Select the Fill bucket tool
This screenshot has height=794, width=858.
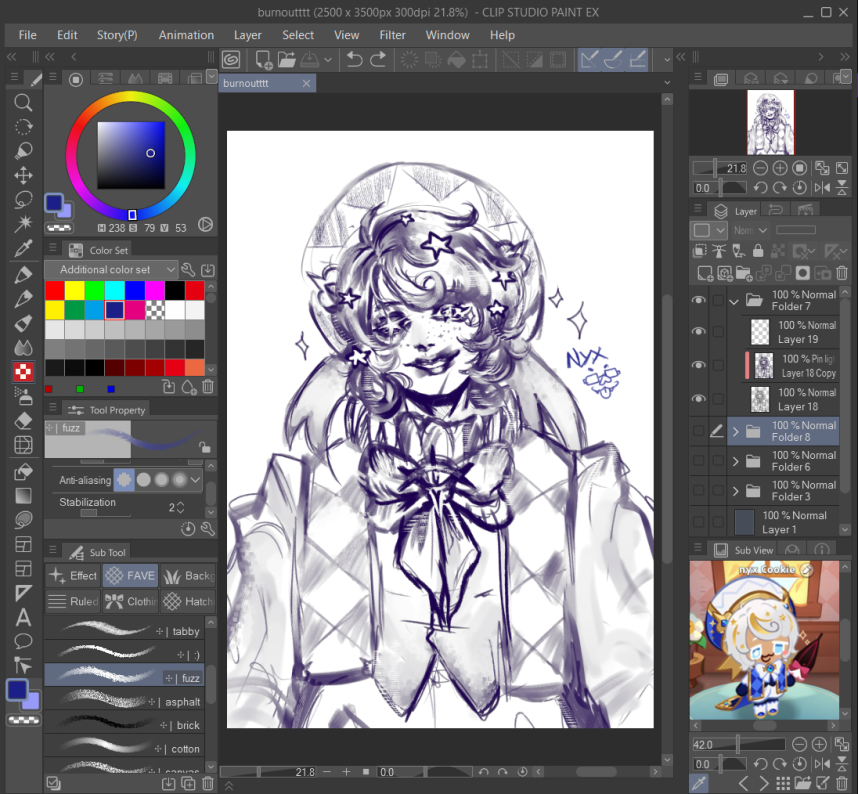click(23, 471)
